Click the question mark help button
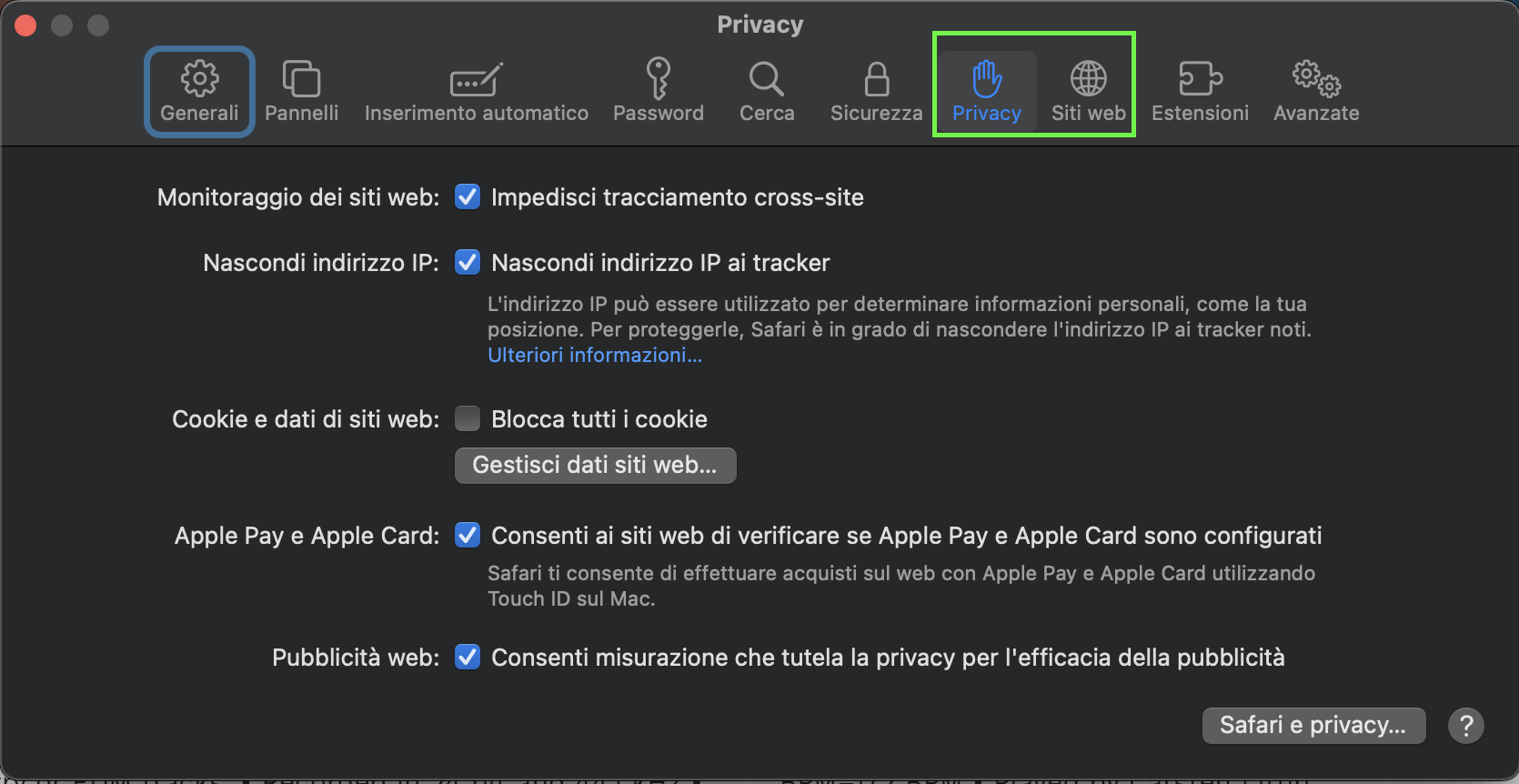The width and height of the screenshot is (1519, 784). point(1465,725)
